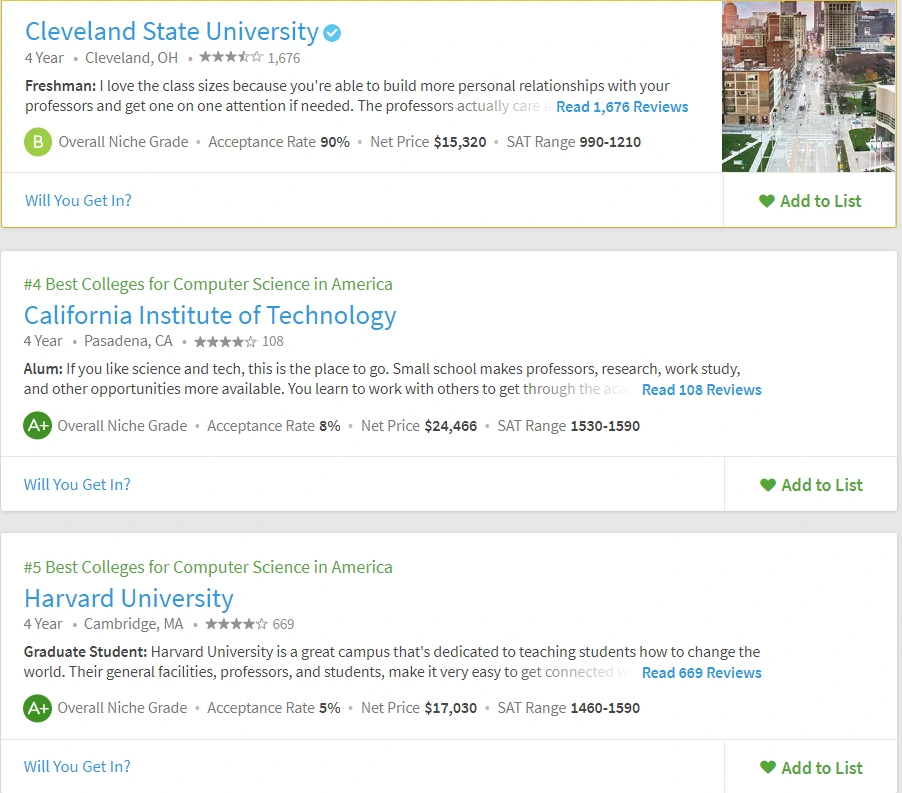The image size is (902, 793).
Task: Open the Cleveland State University page
Action: coord(171,32)
